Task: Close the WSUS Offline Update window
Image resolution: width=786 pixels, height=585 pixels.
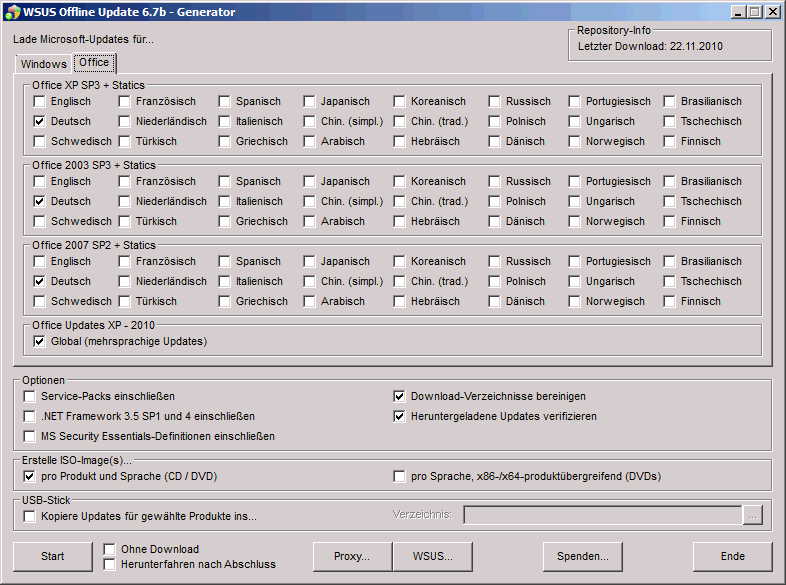Action: pos(773,12)
